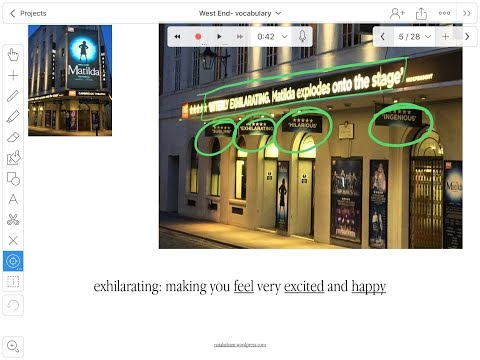Click the exhilarating definition text

[x=240, y=287]
